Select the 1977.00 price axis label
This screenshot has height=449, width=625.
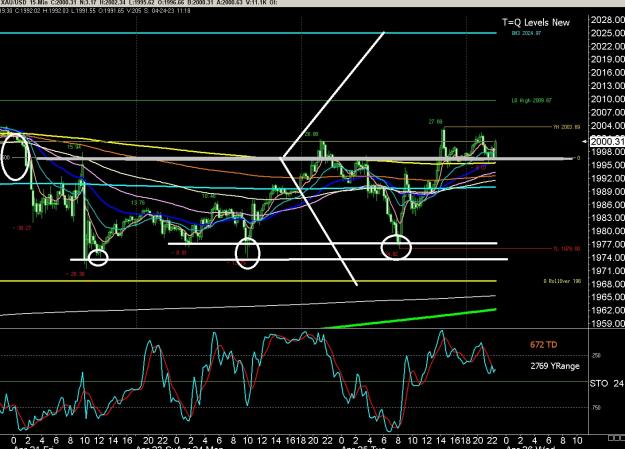tap(607, 244)
